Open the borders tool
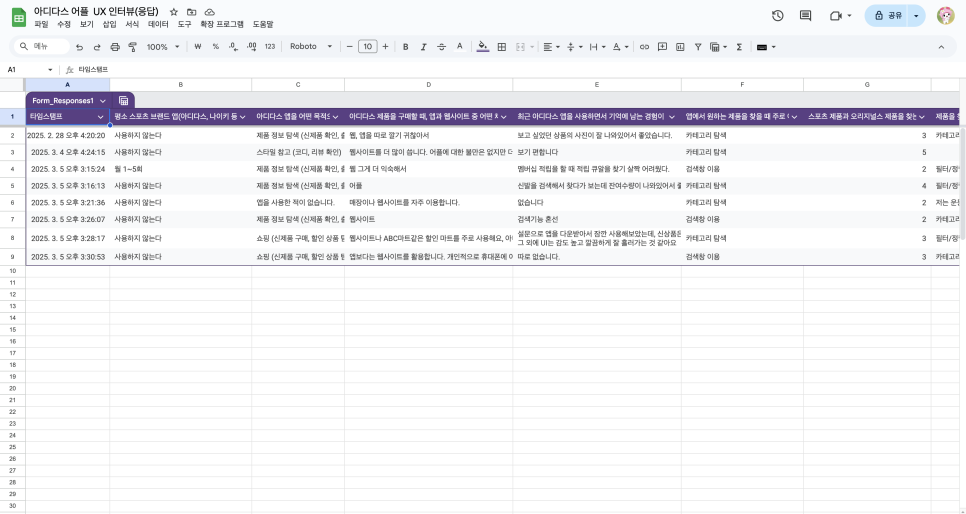The height and width of the screenshot is (514, 966). tap(501, 47)
